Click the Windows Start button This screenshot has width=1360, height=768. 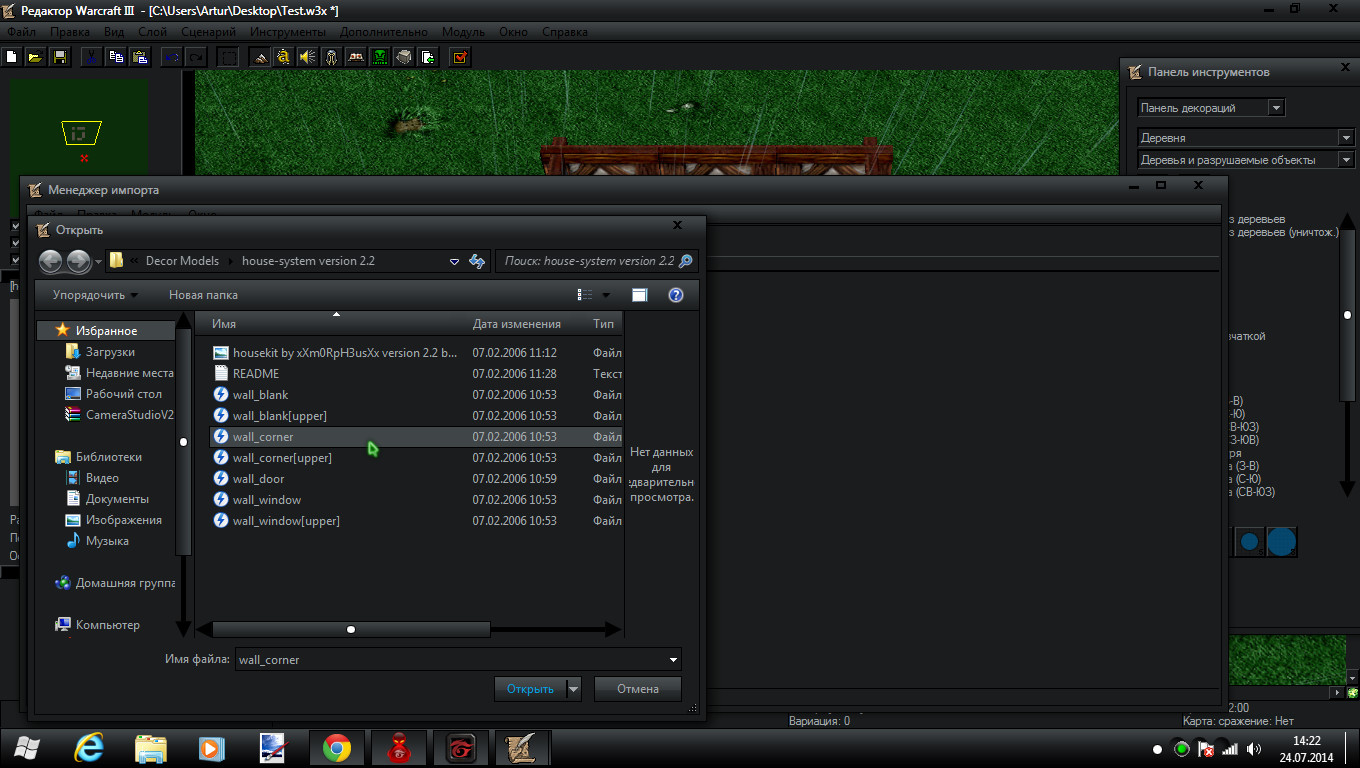27,747
